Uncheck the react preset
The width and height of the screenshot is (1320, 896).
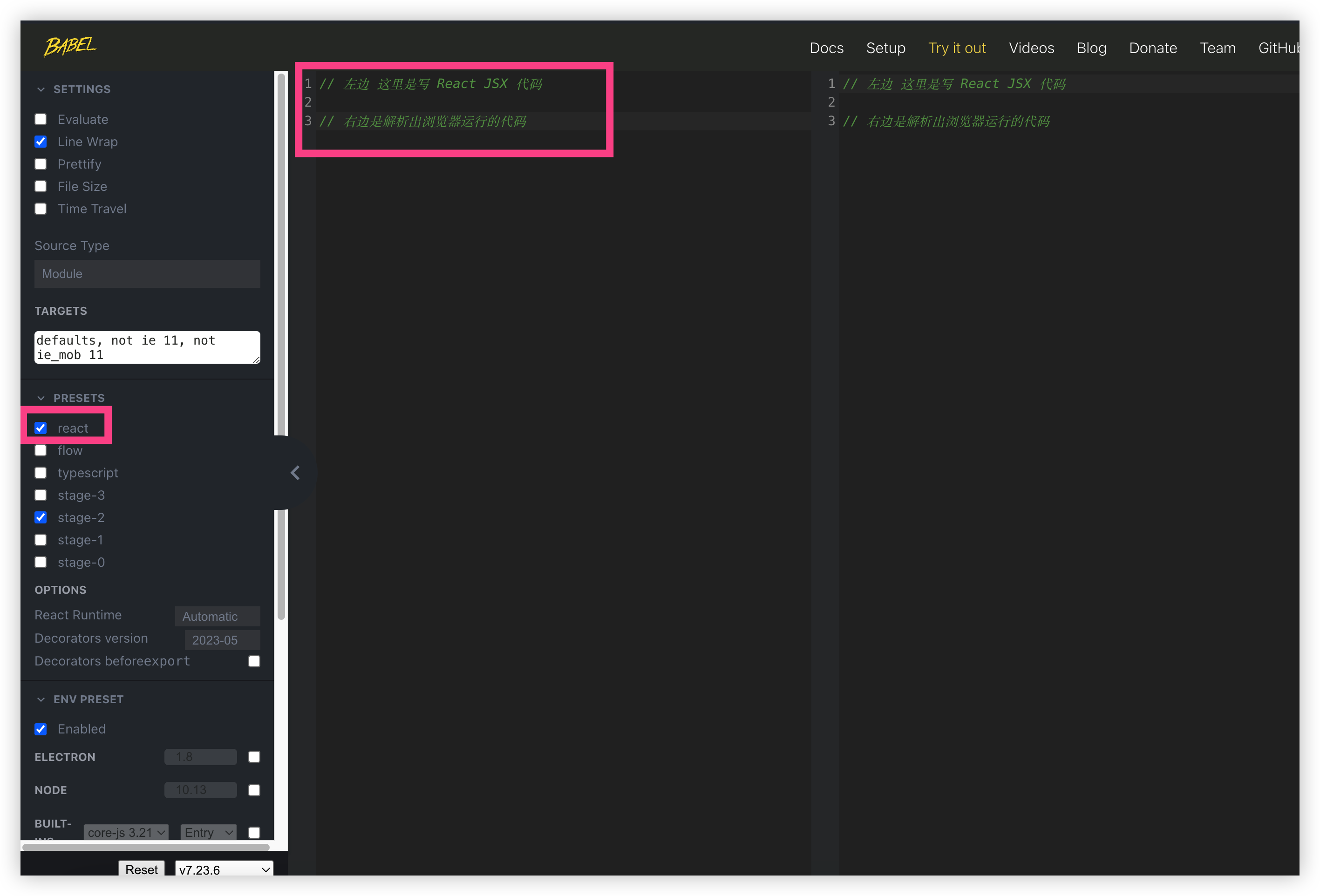pyautogui.click(x=41, y=428)
